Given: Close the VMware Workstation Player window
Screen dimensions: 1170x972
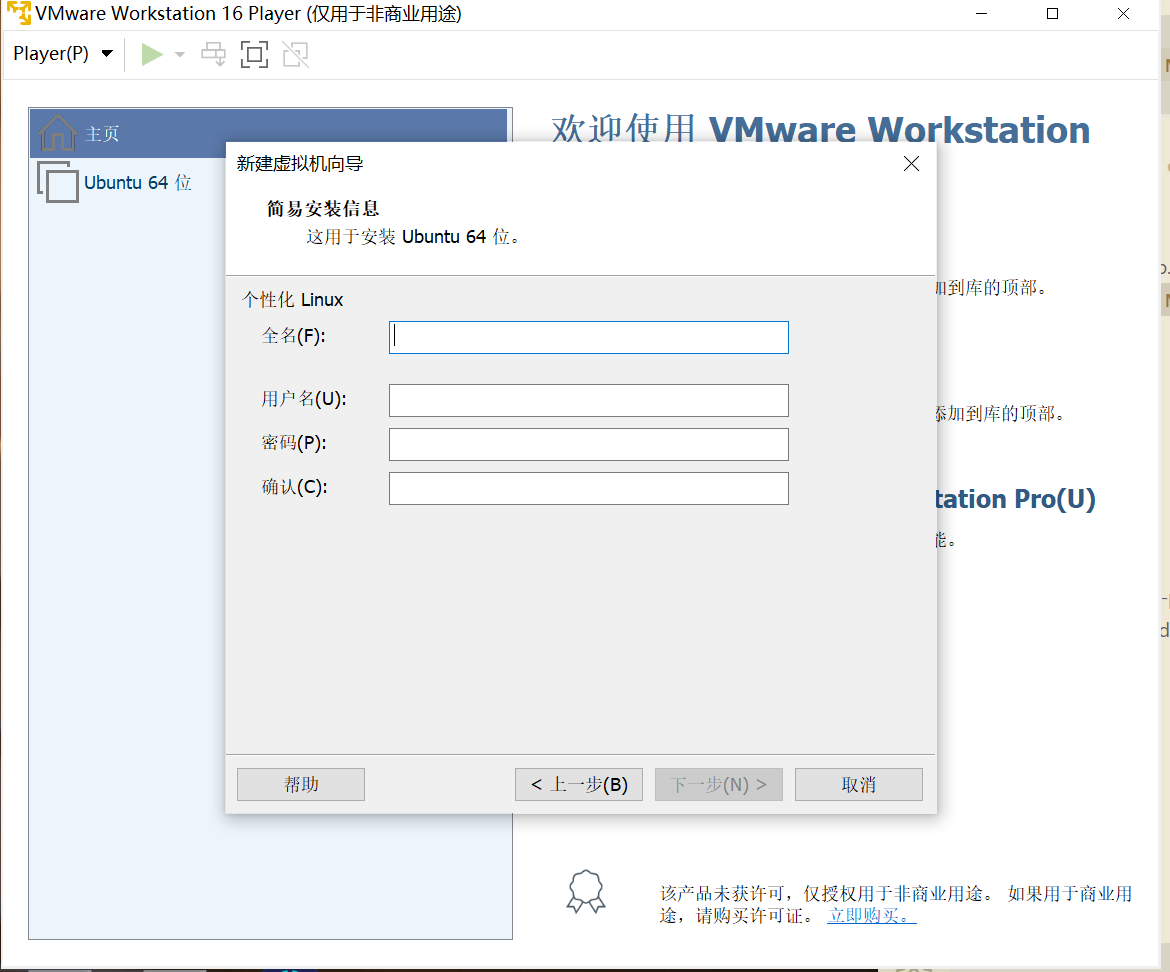Looking at the screenshot, I should (x=1123, y=13).
